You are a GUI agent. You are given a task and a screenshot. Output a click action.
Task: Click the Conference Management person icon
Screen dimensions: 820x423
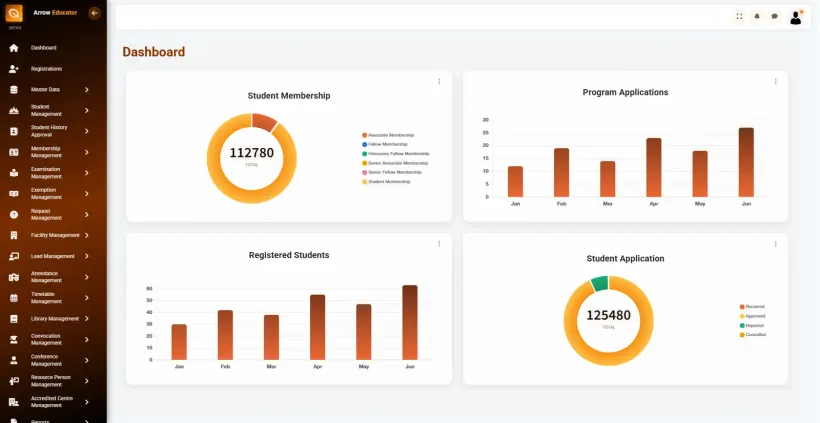click(14, 360)
